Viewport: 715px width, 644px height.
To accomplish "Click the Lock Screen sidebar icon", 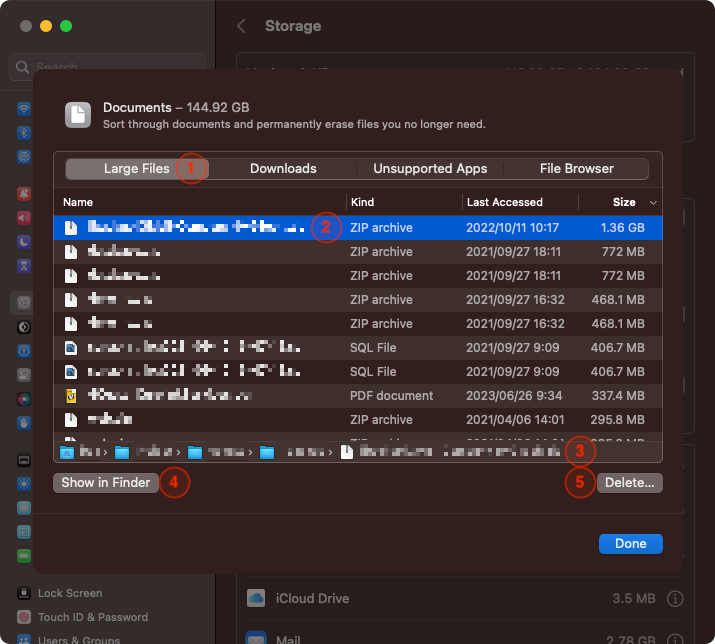I will tap(24, 593).
